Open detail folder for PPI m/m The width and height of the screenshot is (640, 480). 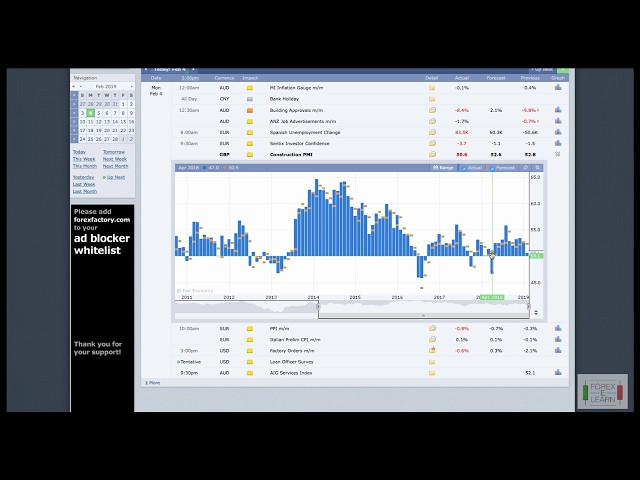432,329
